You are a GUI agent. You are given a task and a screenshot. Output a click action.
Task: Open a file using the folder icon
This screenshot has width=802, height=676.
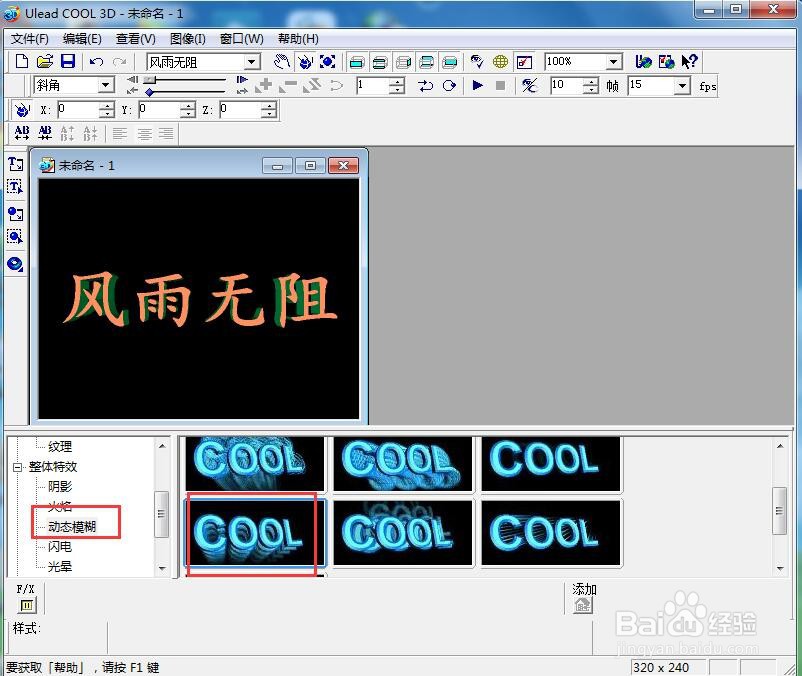[45, 62]
